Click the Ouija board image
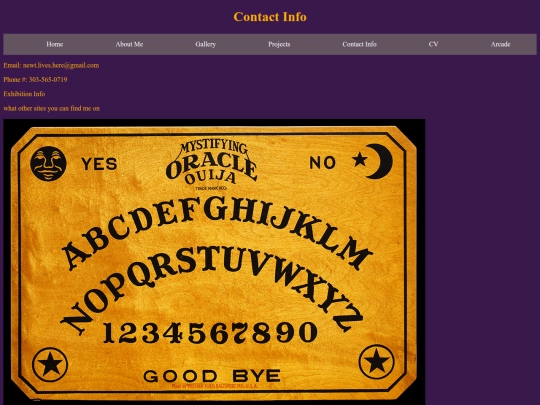Viewport: 540px width, 405px height. coord(214,262)
